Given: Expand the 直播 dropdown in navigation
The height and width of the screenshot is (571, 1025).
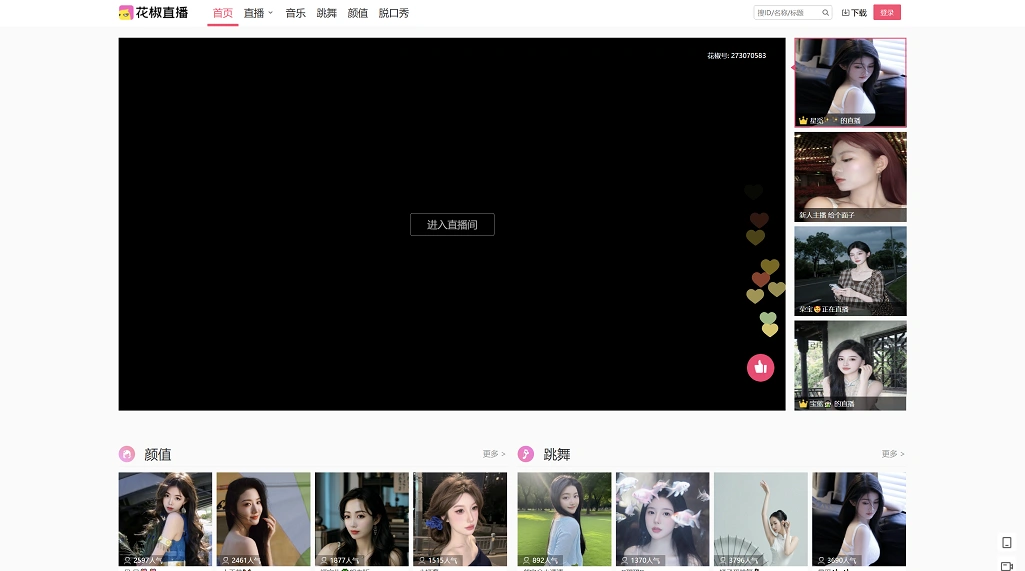Looking at the screenshot, I should pyautogui.click(x=258, y=13).
